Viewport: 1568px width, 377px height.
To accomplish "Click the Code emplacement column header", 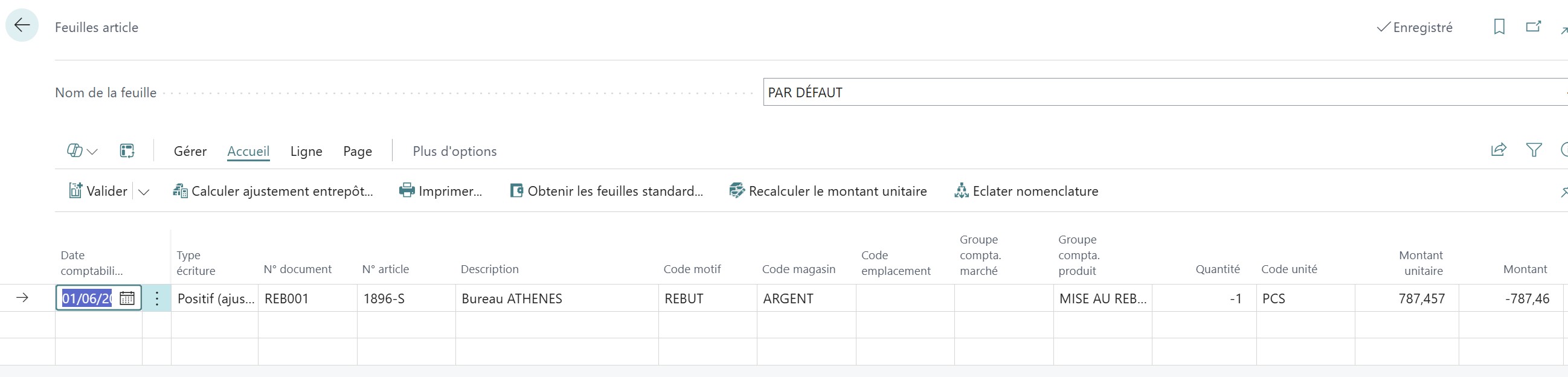I will (x=895, y=262).
